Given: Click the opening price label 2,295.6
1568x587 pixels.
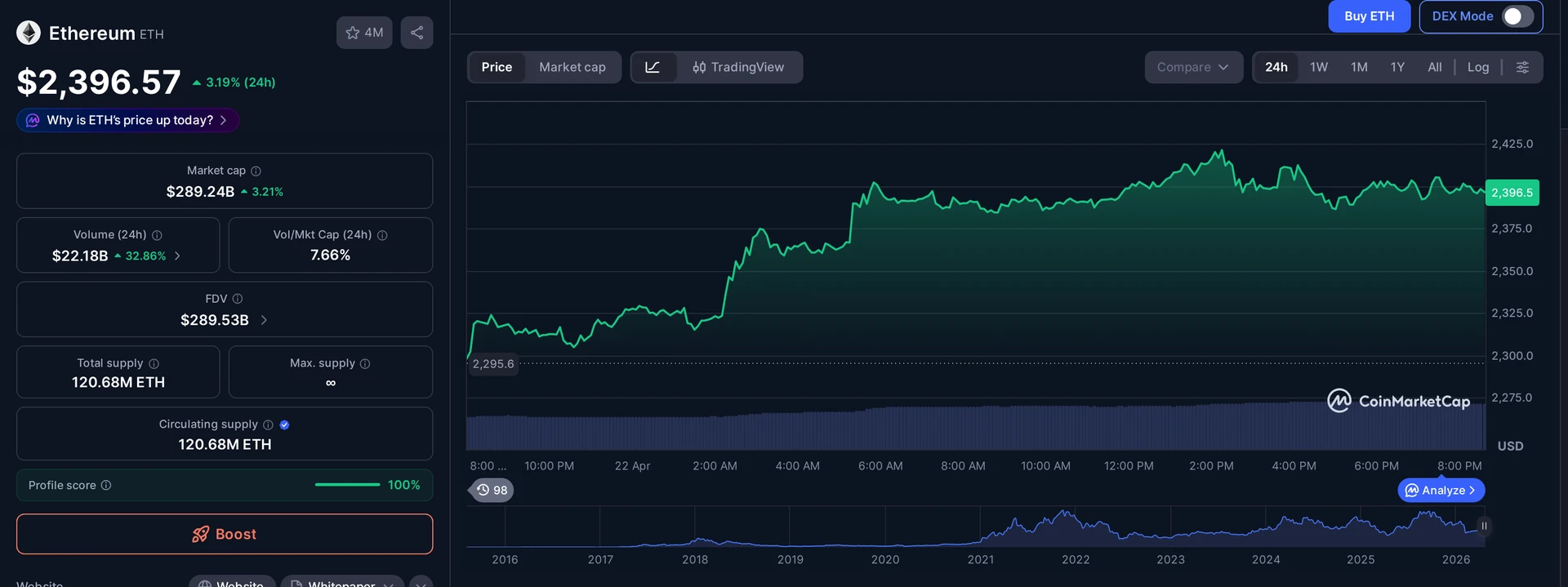Looking at the screenshot, I should click(x=493, y=364).
